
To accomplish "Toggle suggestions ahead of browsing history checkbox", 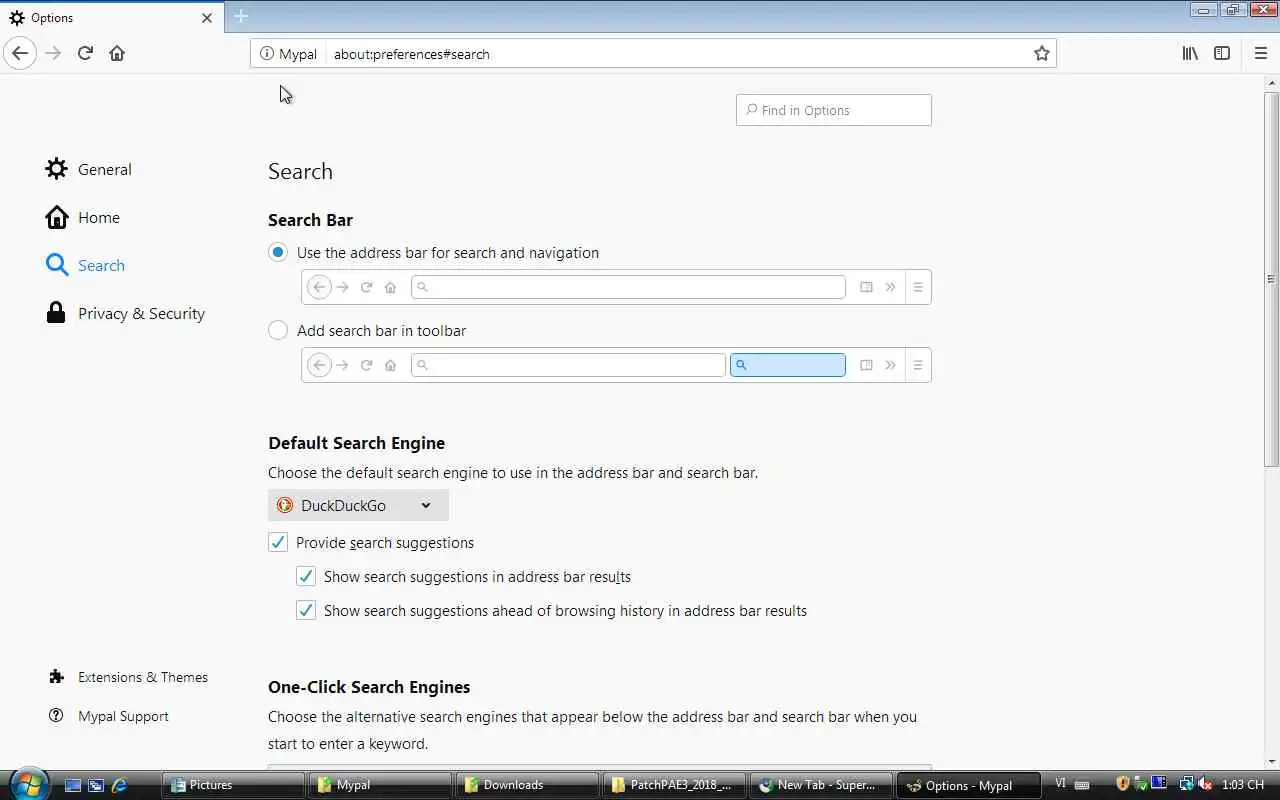I will pos(306,610).
